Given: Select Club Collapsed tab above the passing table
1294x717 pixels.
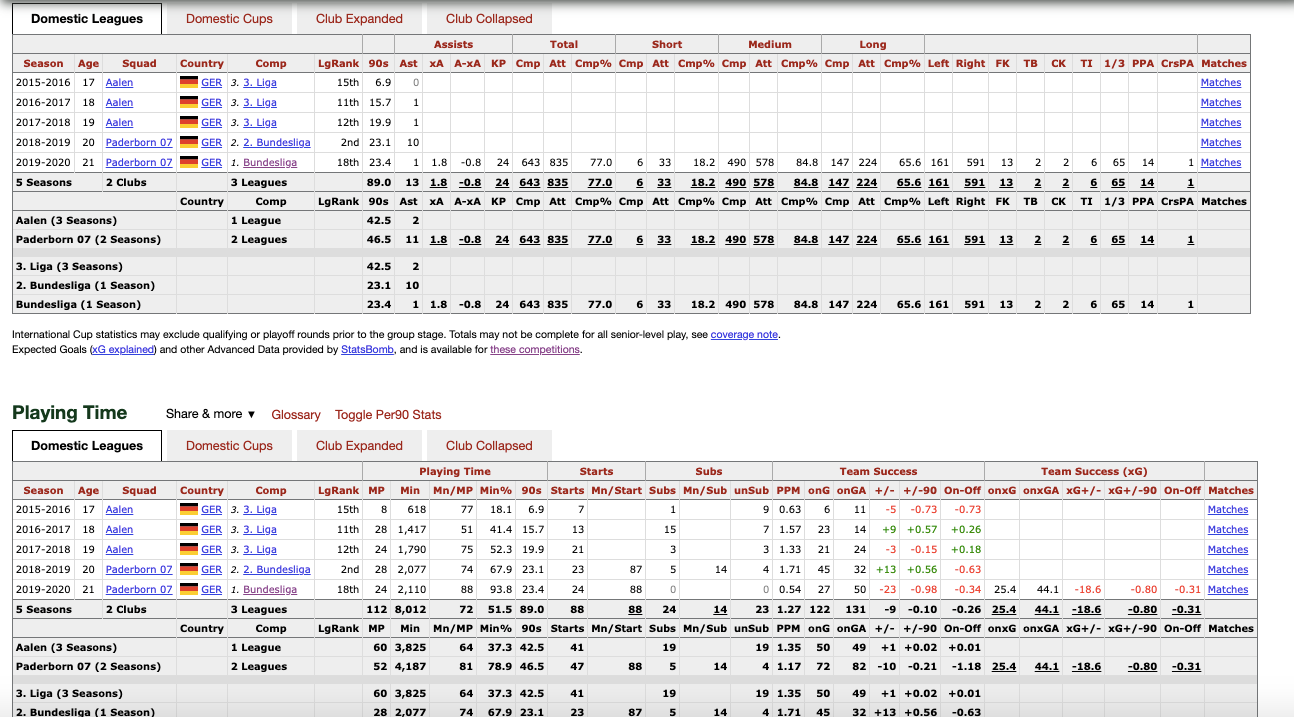Looking at the screenshot, I should 489,19.
